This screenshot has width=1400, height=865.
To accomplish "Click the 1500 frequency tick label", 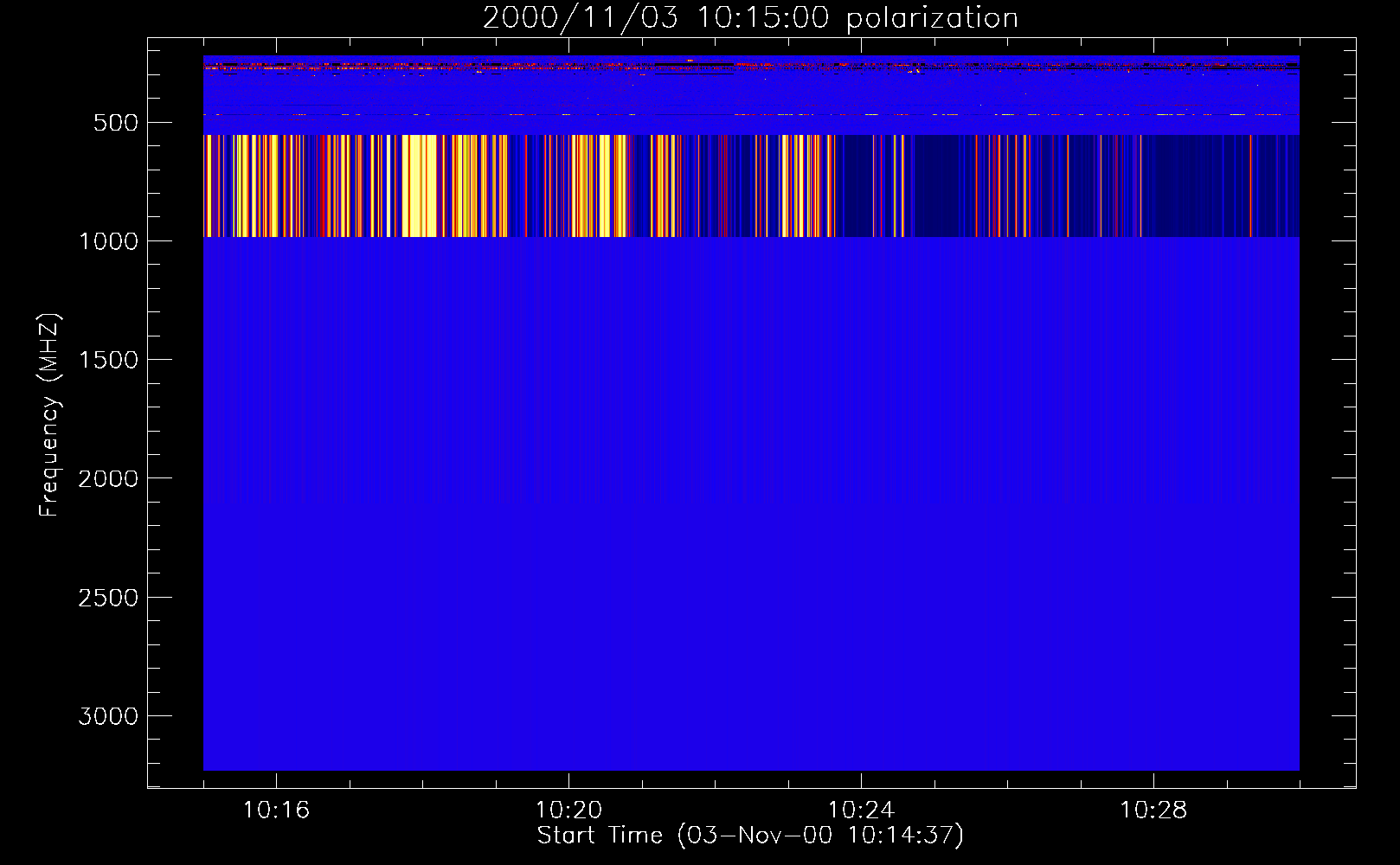I will (108, 360).
